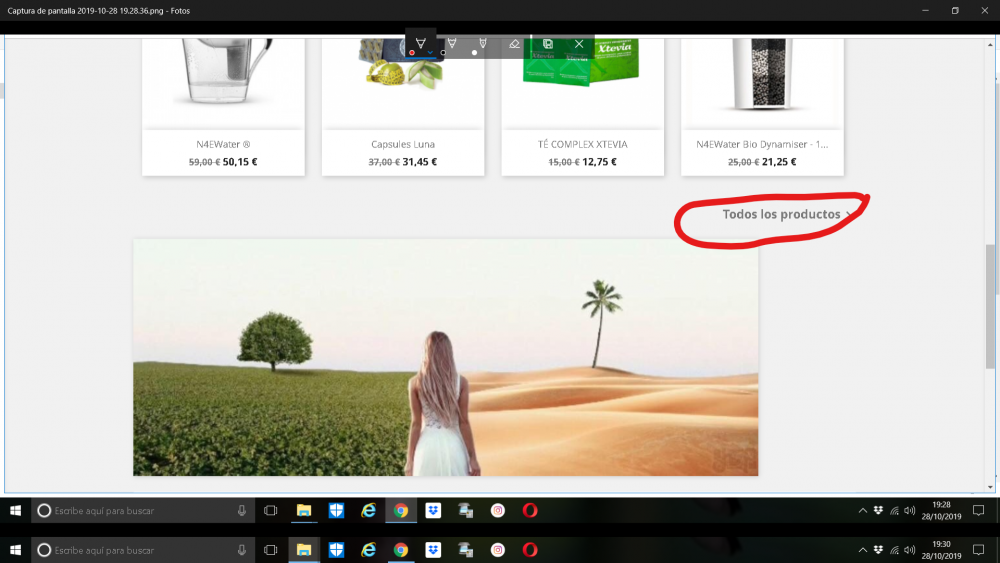This screenshot has height=563, width=1000.
Task: Click the crossed-out 59,00 € price
Action: pos(204,162)
